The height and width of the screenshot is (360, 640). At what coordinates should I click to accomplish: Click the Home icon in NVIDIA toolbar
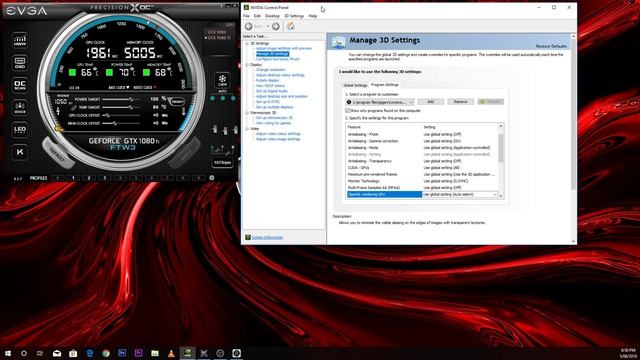tap(291, 27)
